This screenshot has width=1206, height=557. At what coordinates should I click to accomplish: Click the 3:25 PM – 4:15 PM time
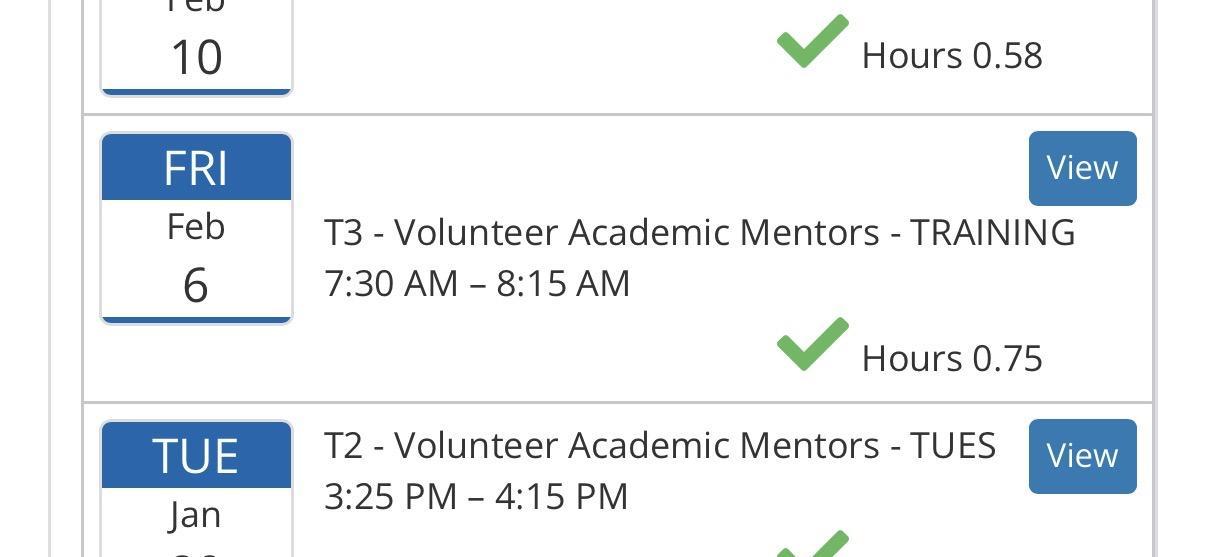[x=476, y=497]
